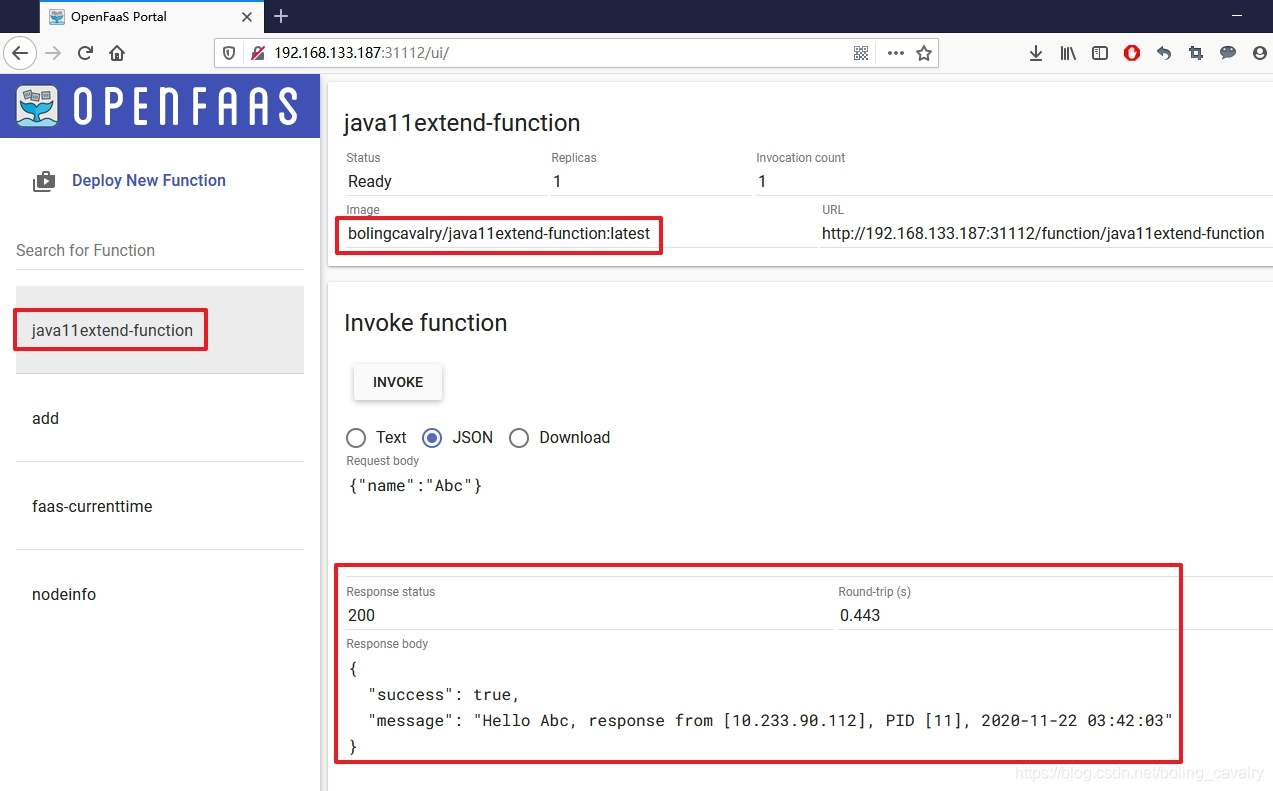Click the chat bubble extension icon

[x=1228, y=54]
